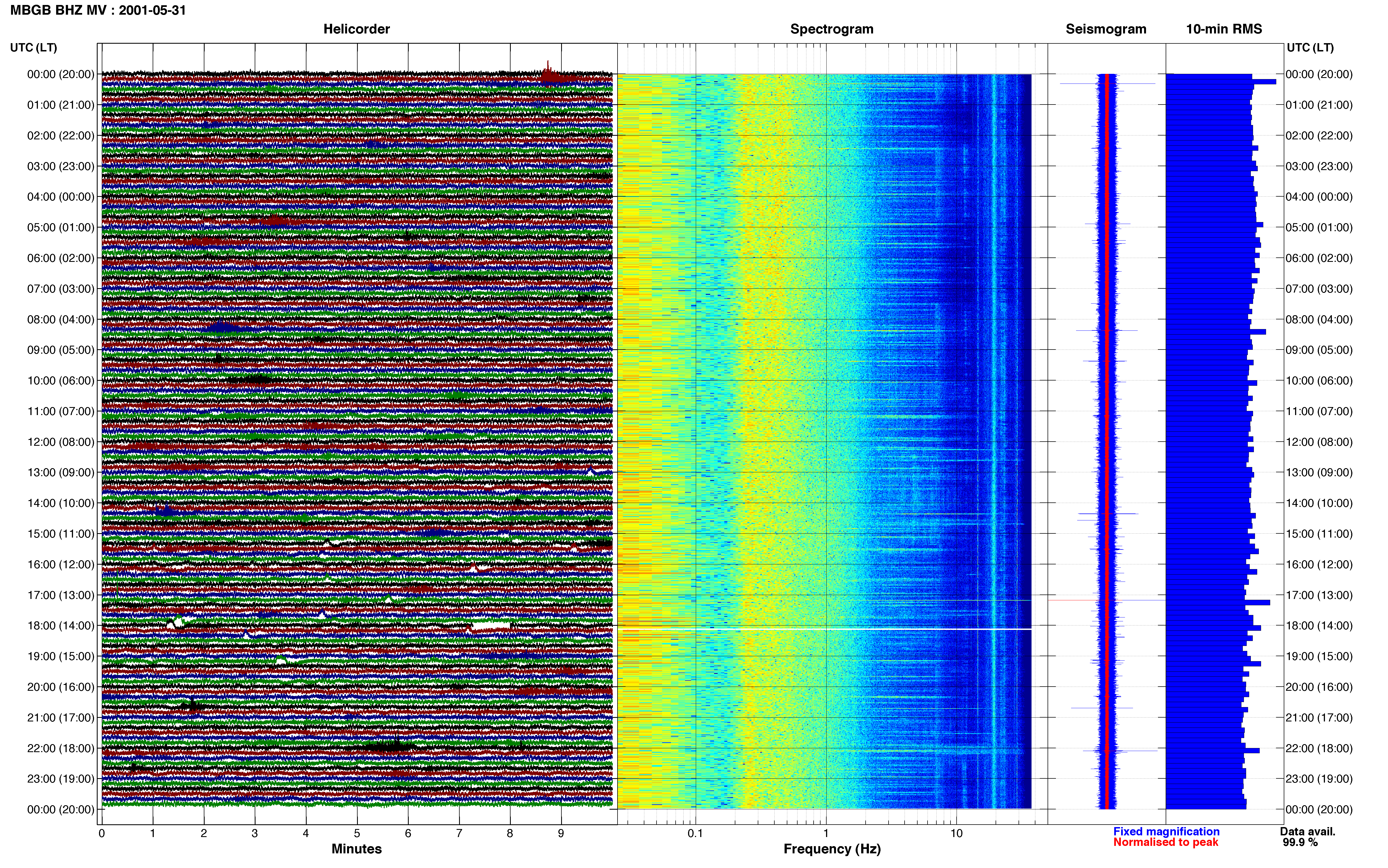Click the 'Seismogram' panel heading
Image resolution: width=1388 pixels, height=868 pixels.
[1106, 29]
